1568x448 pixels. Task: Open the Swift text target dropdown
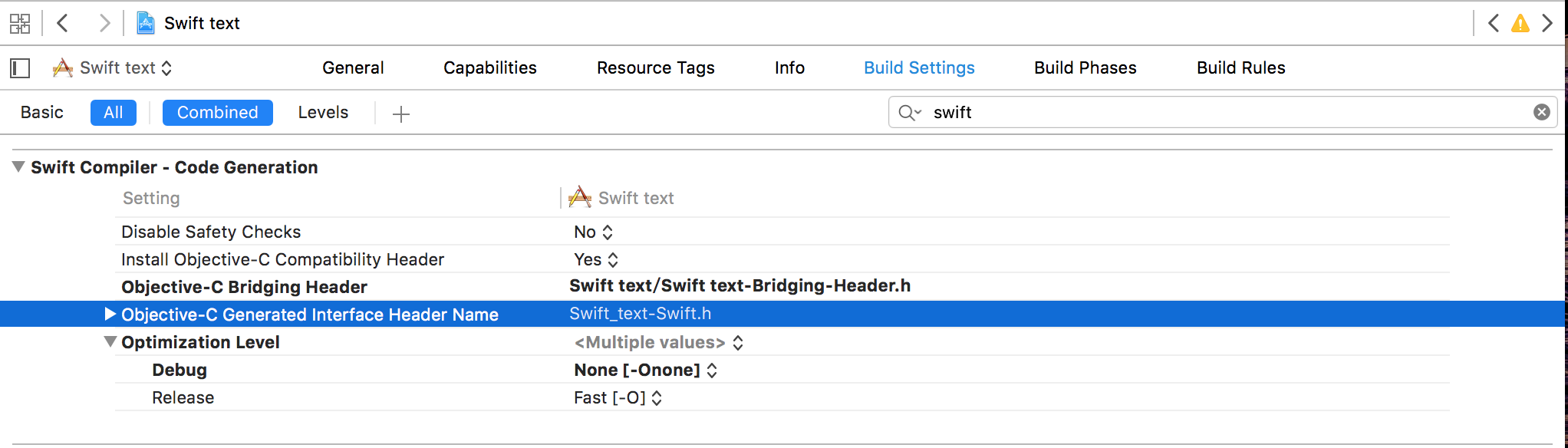112,68
